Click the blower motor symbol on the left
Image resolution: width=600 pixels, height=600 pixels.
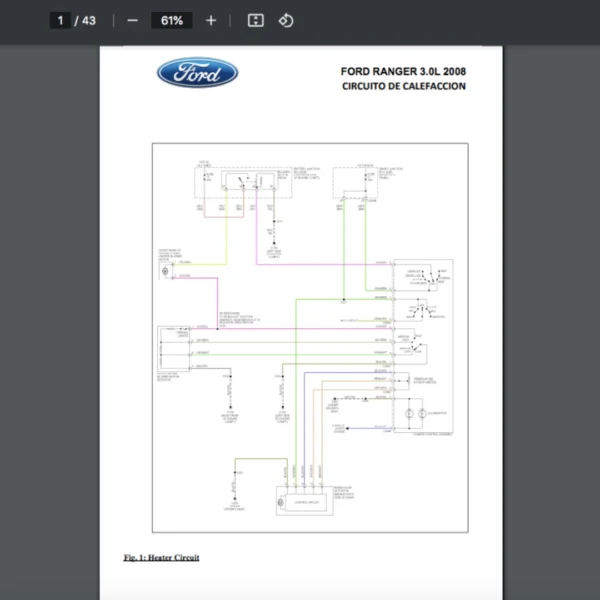pyautogui.click(x=162, y=272)
